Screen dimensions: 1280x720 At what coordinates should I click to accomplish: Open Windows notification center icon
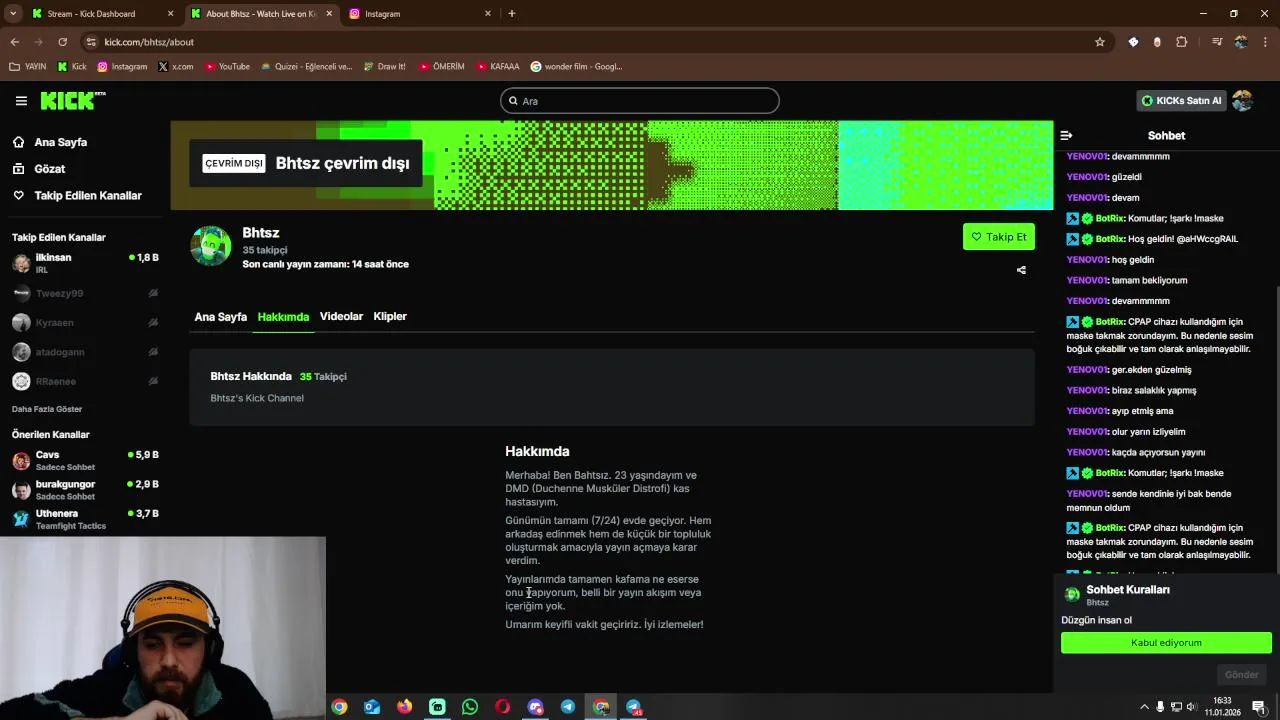click(1258, 707)
